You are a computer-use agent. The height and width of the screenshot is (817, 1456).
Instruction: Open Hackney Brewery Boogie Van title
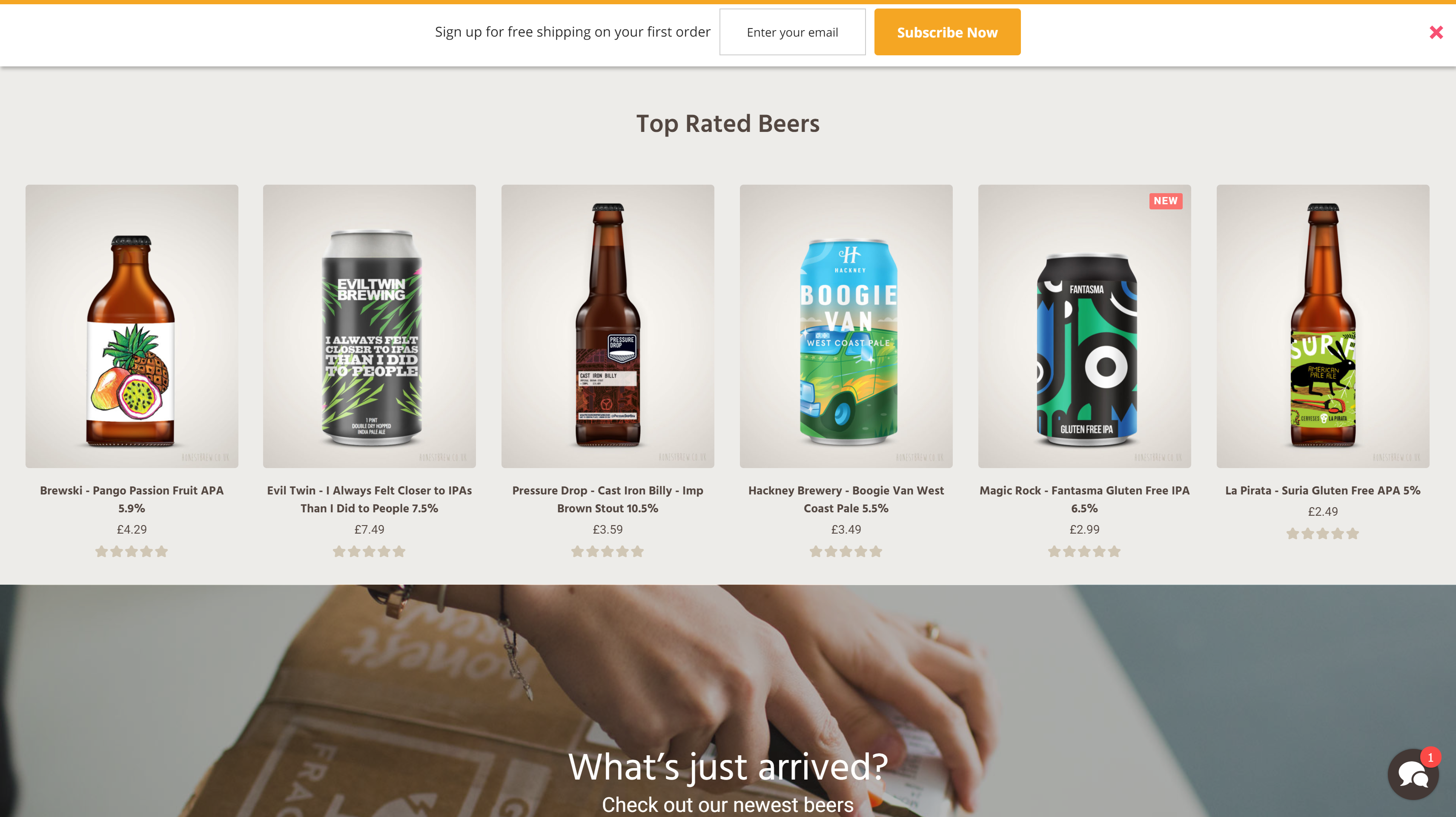coord(846,500)
